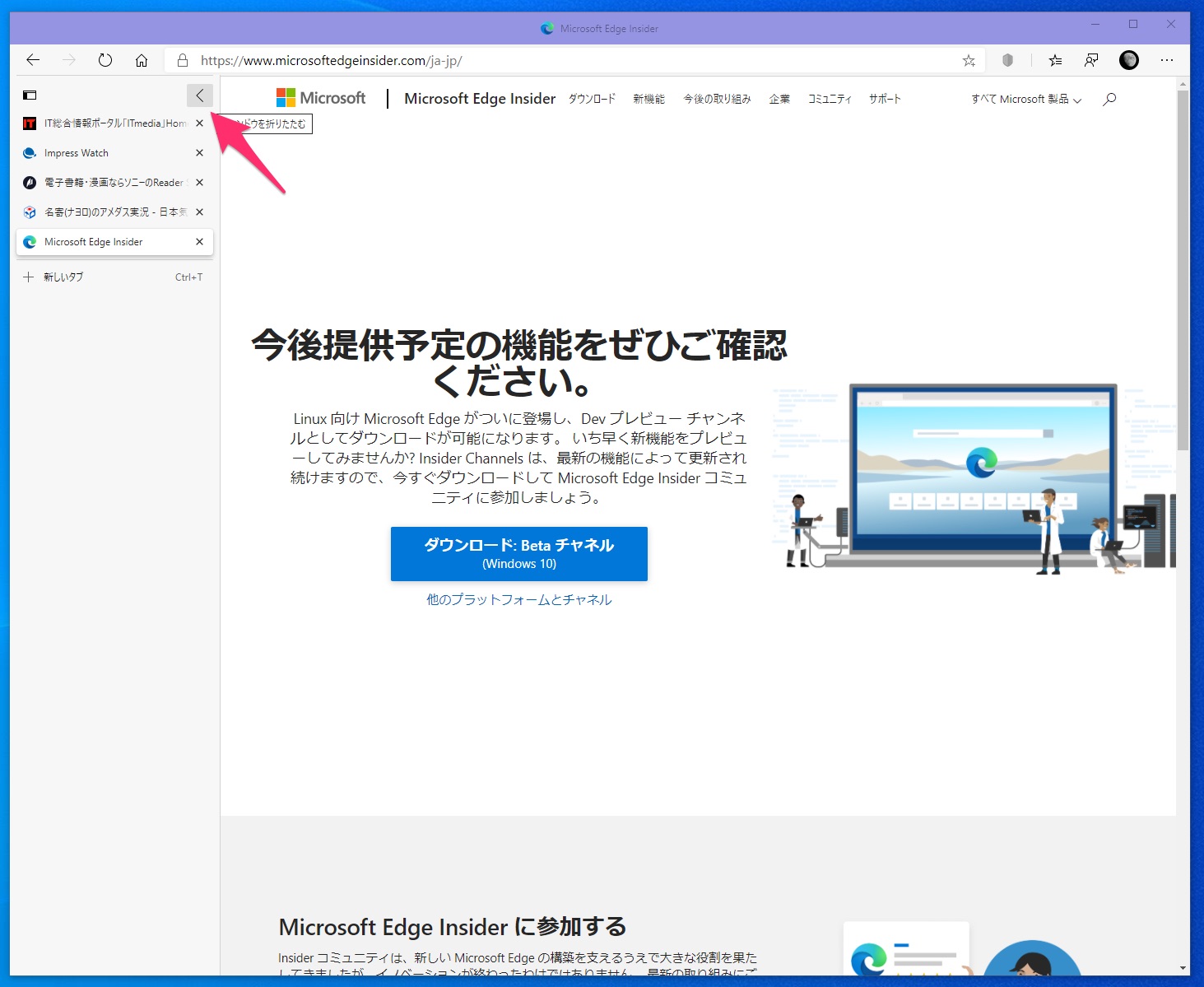Click ダウンロード: Beta チャネル button
1204x987 pixels.
[519, 554]
